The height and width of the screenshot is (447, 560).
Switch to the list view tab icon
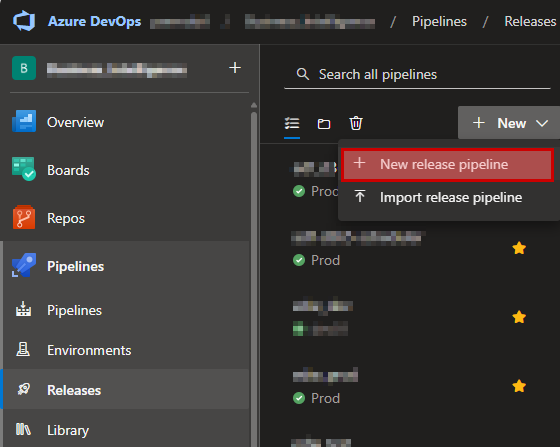292,124
